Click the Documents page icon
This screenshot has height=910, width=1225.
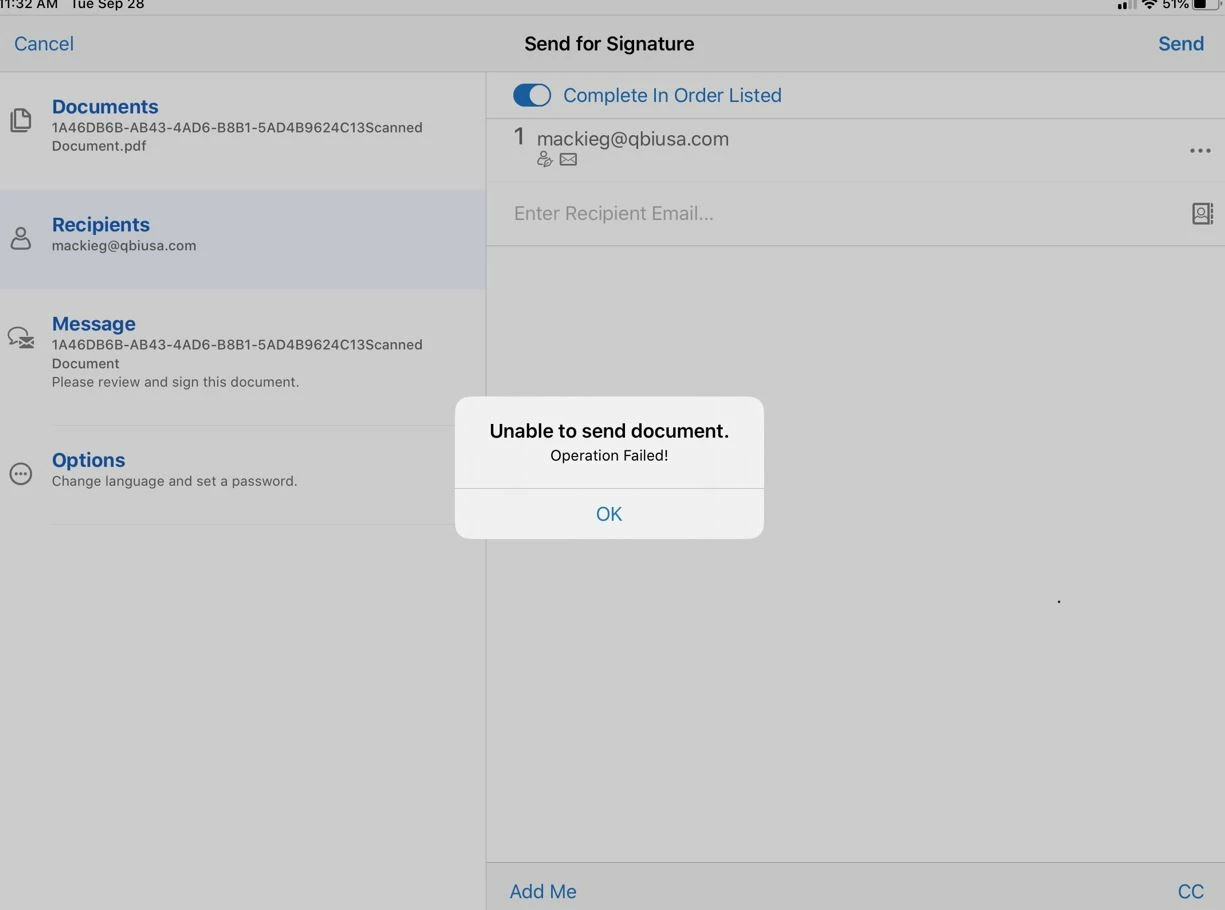point(20,121)
